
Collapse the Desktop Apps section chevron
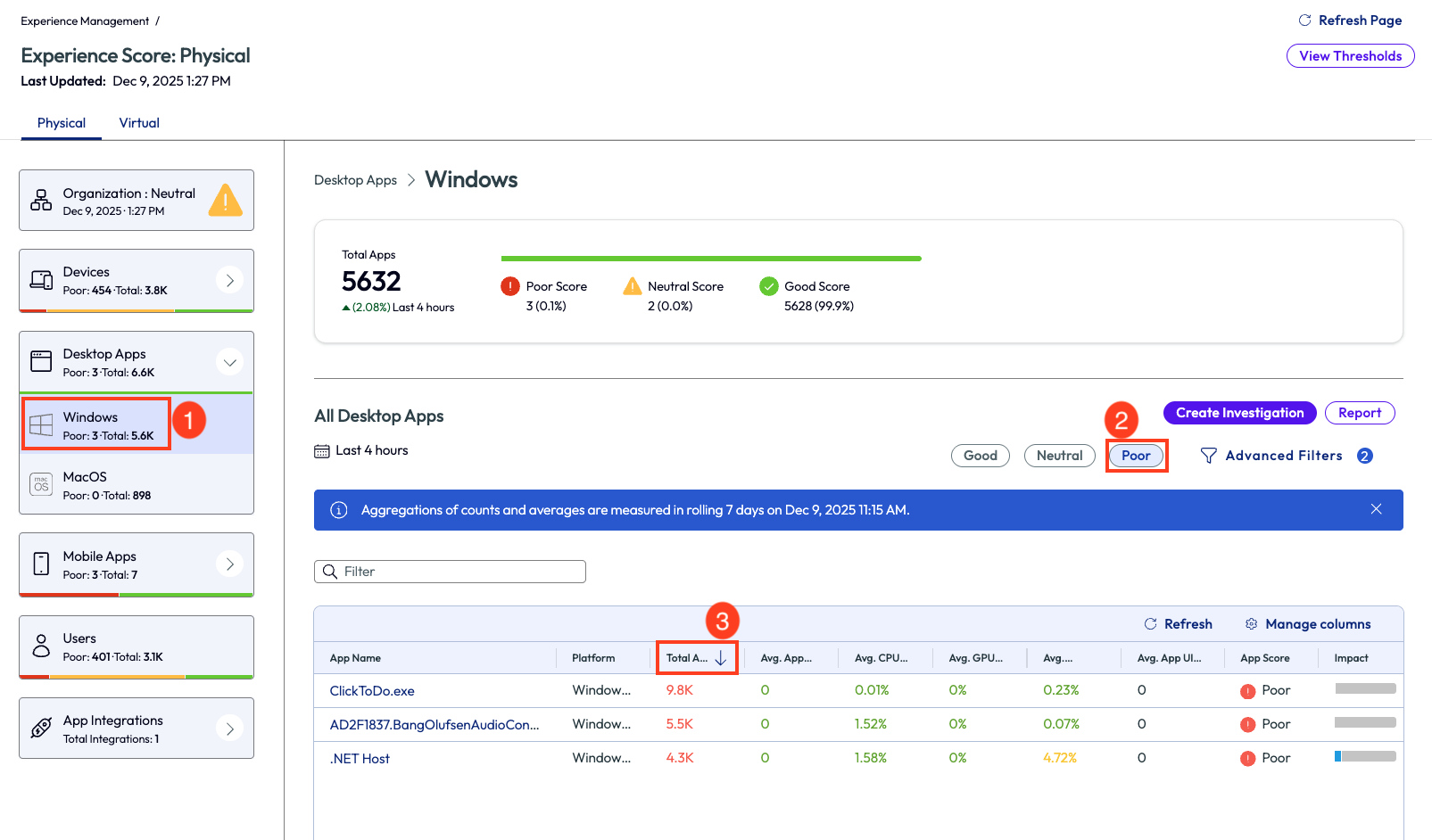(229, 362)
